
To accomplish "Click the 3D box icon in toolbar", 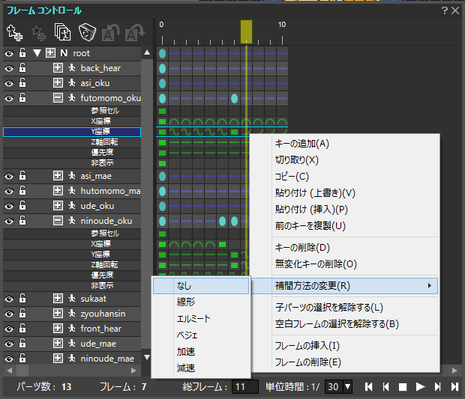I will point(87,32).
